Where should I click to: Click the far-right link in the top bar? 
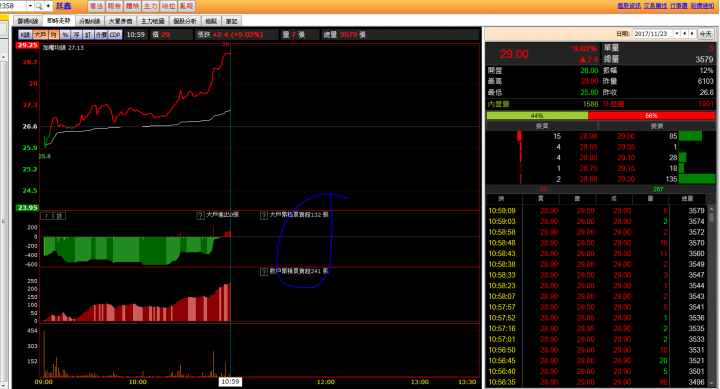pos(702,6)
